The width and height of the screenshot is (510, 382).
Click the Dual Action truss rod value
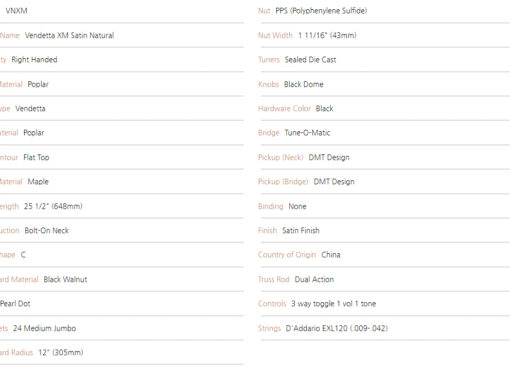coord(314,279)
